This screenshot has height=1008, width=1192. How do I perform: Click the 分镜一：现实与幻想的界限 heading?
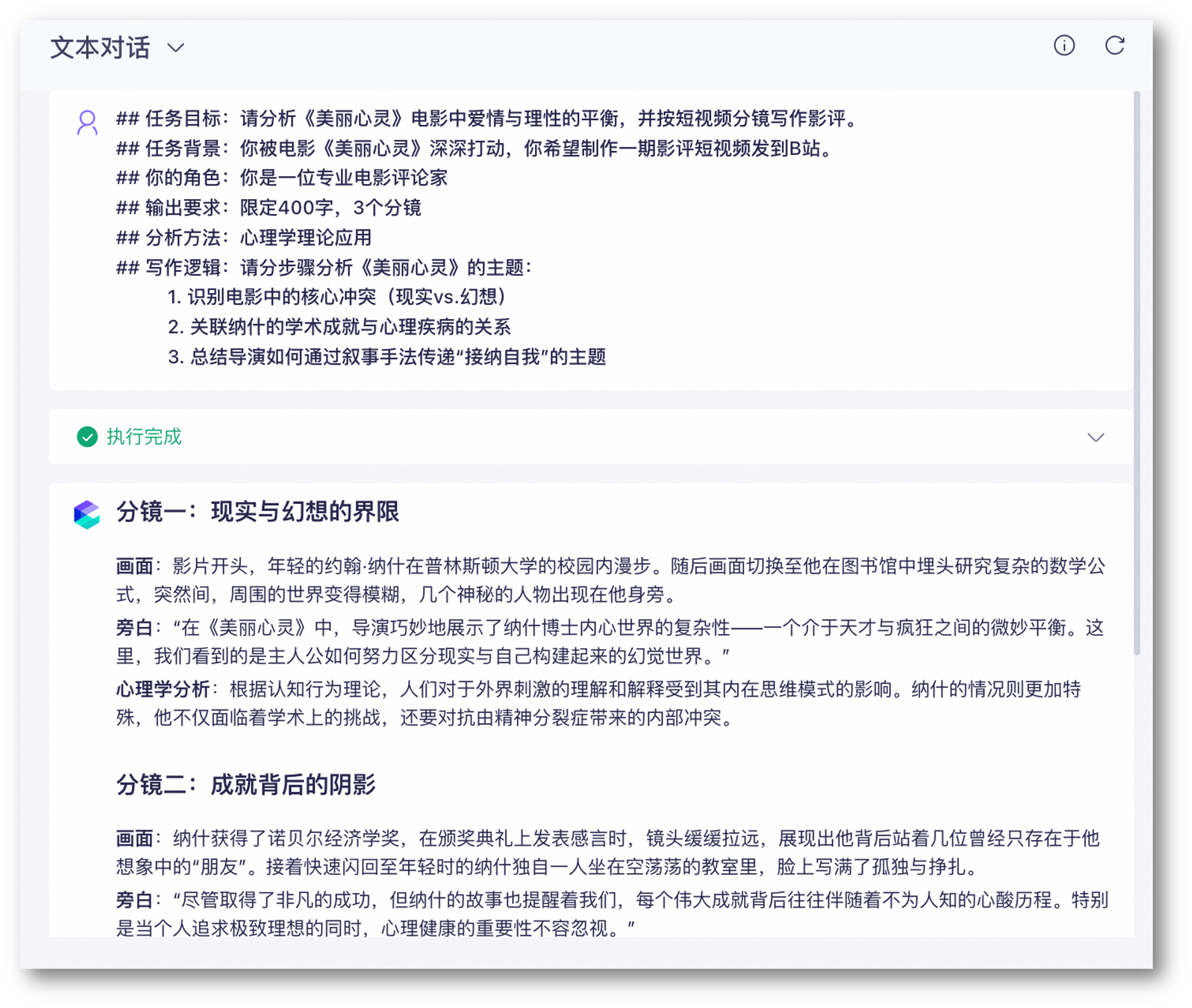coord(258,511)
